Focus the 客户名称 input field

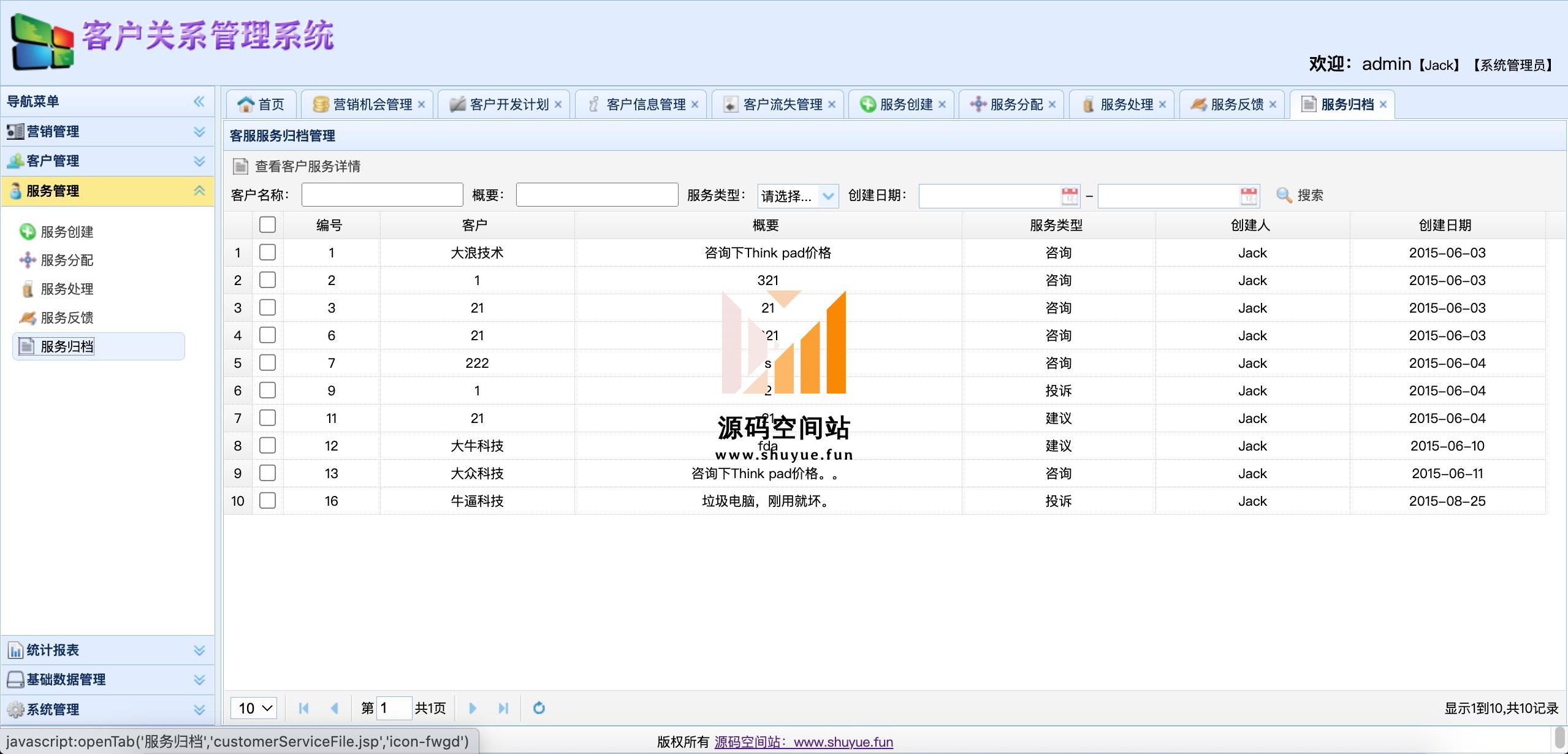pyautogui.click(x=382, y=195)
